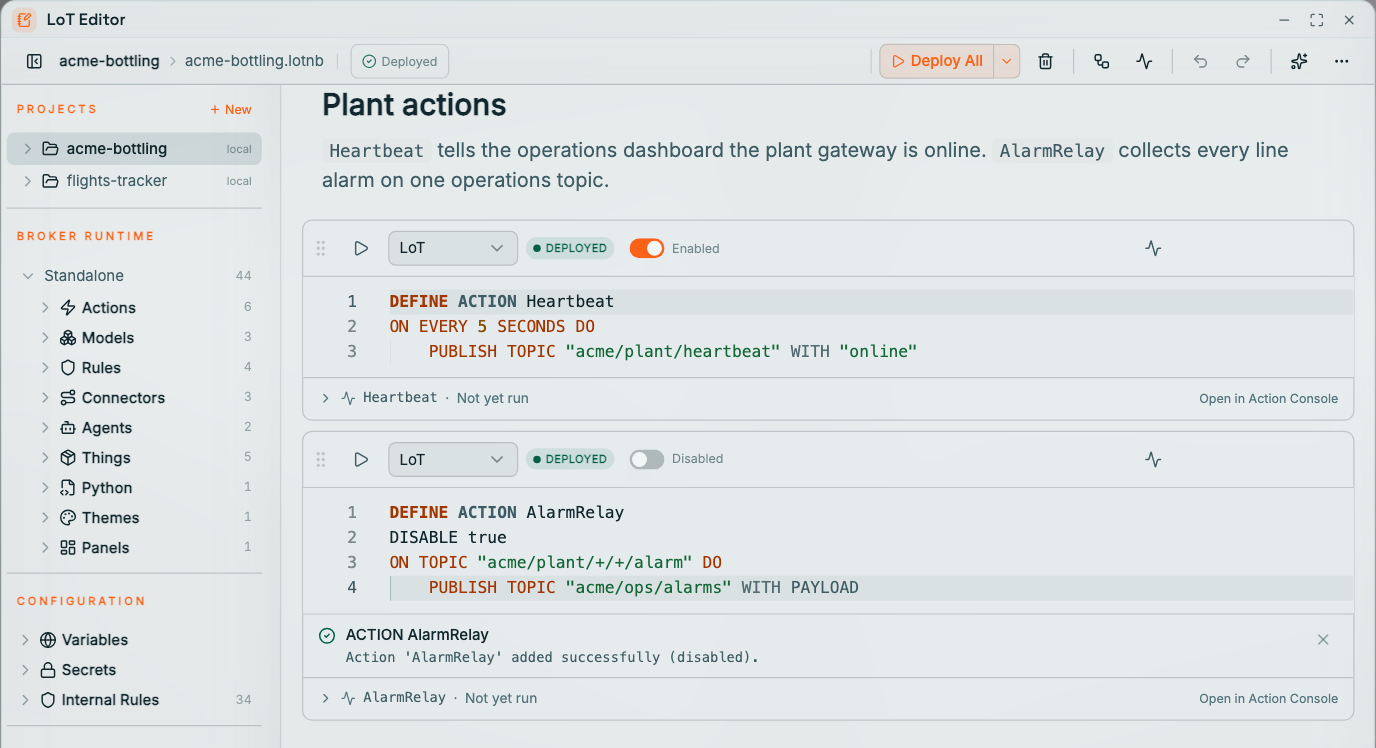Expand the flights-tracker project
The width and height of the screenshot is (1376, 748).
pyautogui.click(x=28, y=181)
